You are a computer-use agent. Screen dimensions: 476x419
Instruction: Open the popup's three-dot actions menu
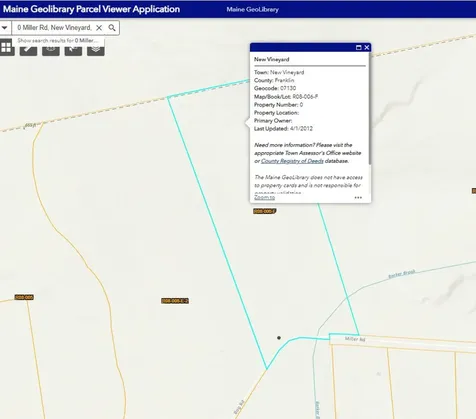(x=358, y=198)
